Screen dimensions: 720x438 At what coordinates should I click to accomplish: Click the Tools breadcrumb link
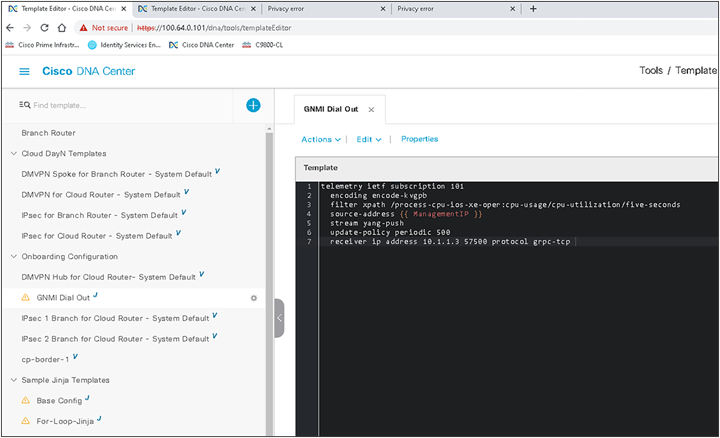click(651, 70)
